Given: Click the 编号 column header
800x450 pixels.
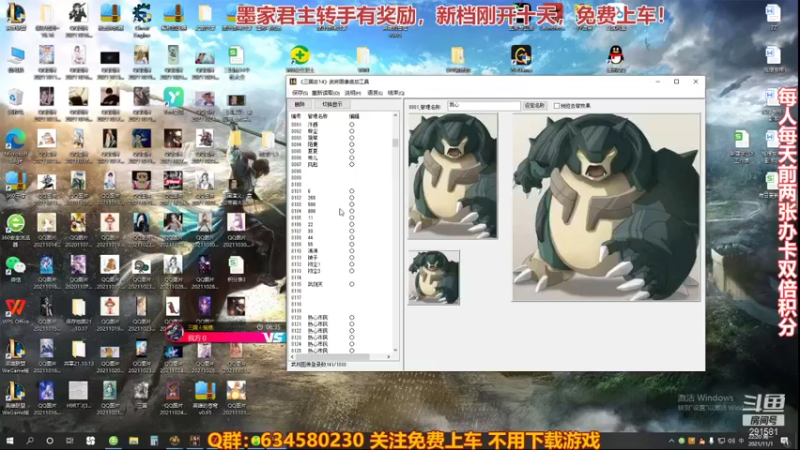Looking at the screenshot, I should [x=296, y=116].
